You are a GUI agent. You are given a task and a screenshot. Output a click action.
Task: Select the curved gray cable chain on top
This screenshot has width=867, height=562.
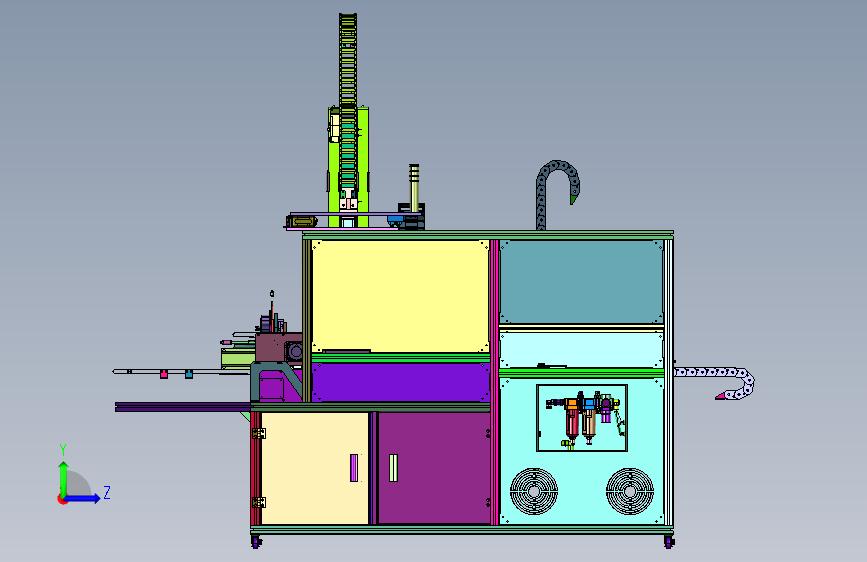coord(557,194)
